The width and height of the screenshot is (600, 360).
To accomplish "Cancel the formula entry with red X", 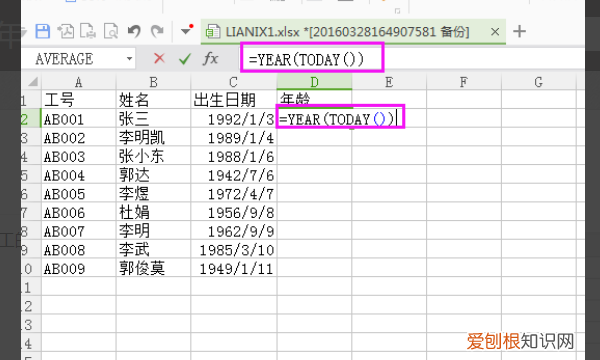I will click(159, 59).
